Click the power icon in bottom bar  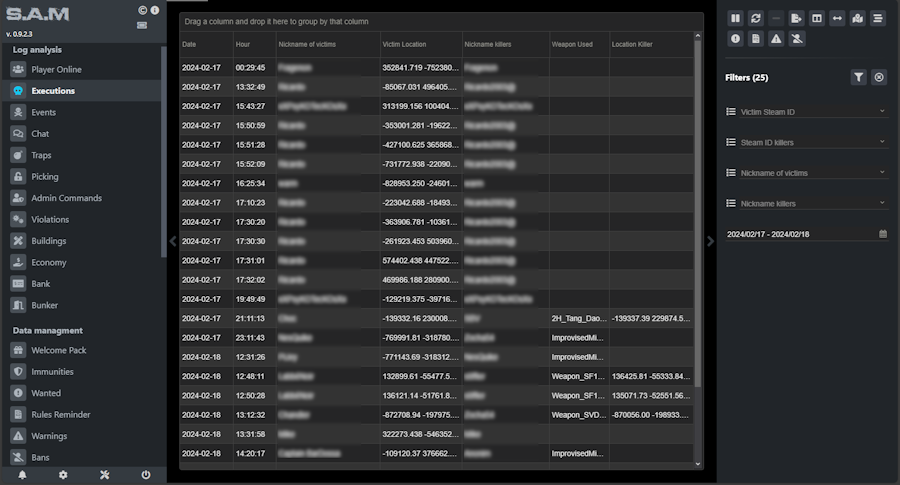146,475
